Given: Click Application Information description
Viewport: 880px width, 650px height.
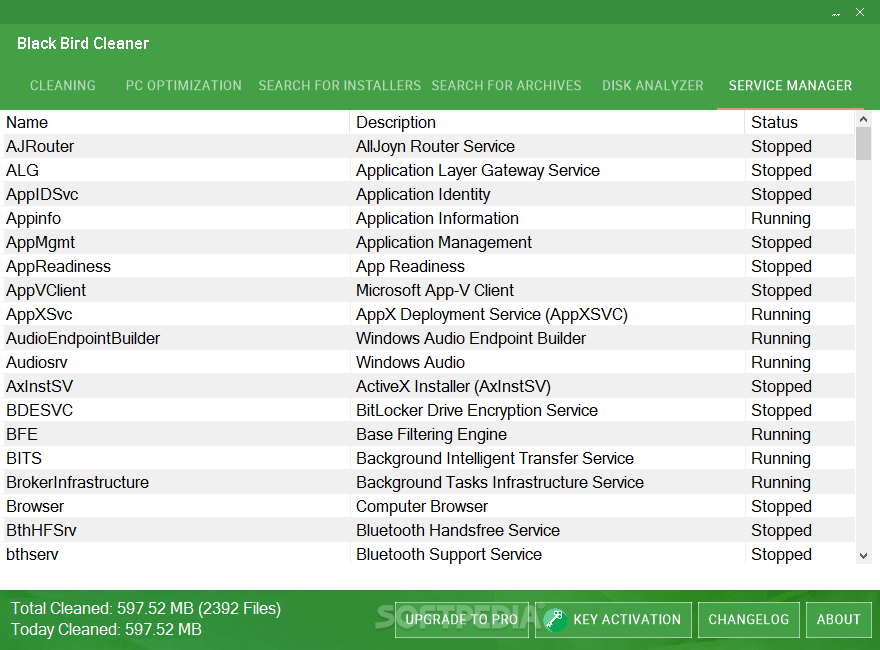Looking at the screenshot, I should pyautogui.click(x=437, y=218).
